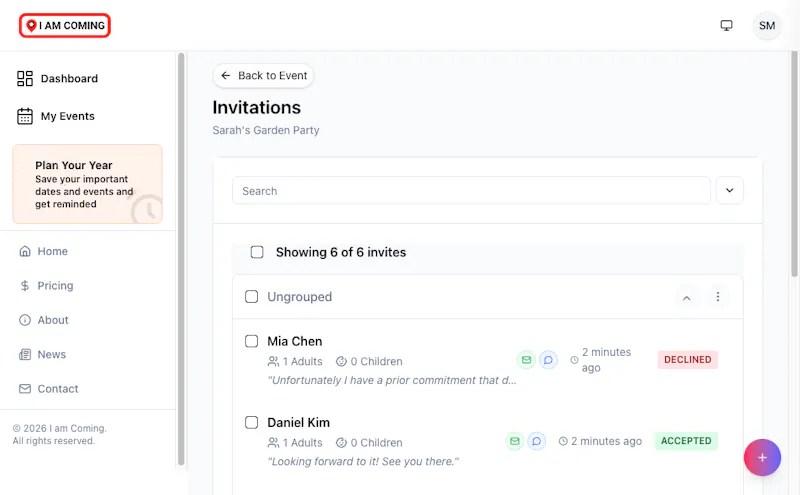Click Mia Chen's green email icon
Image resolution: width=800 pixels, height=495 pixels.
(x=526, y=360)
